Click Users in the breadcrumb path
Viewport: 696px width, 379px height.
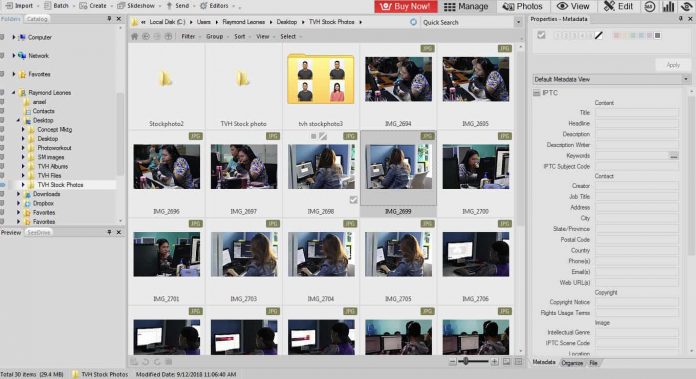(x=204, y=22)
